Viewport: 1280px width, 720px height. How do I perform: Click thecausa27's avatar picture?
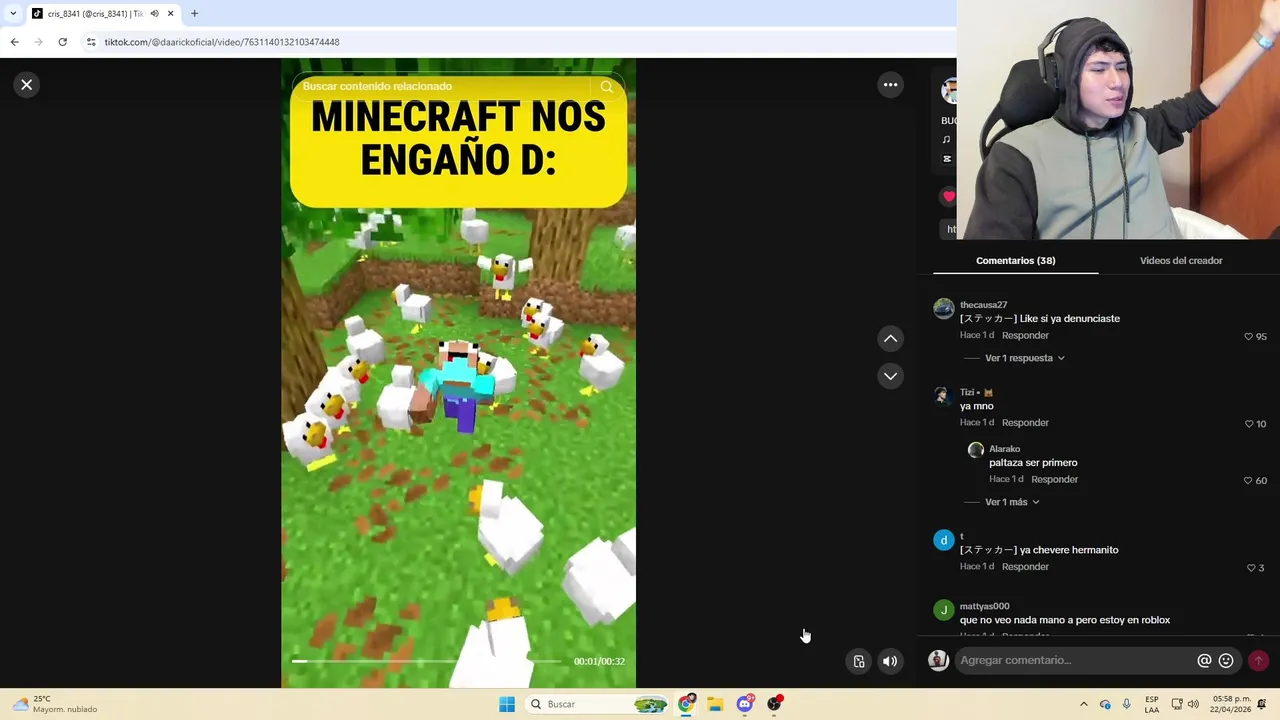tap(943, 308)
